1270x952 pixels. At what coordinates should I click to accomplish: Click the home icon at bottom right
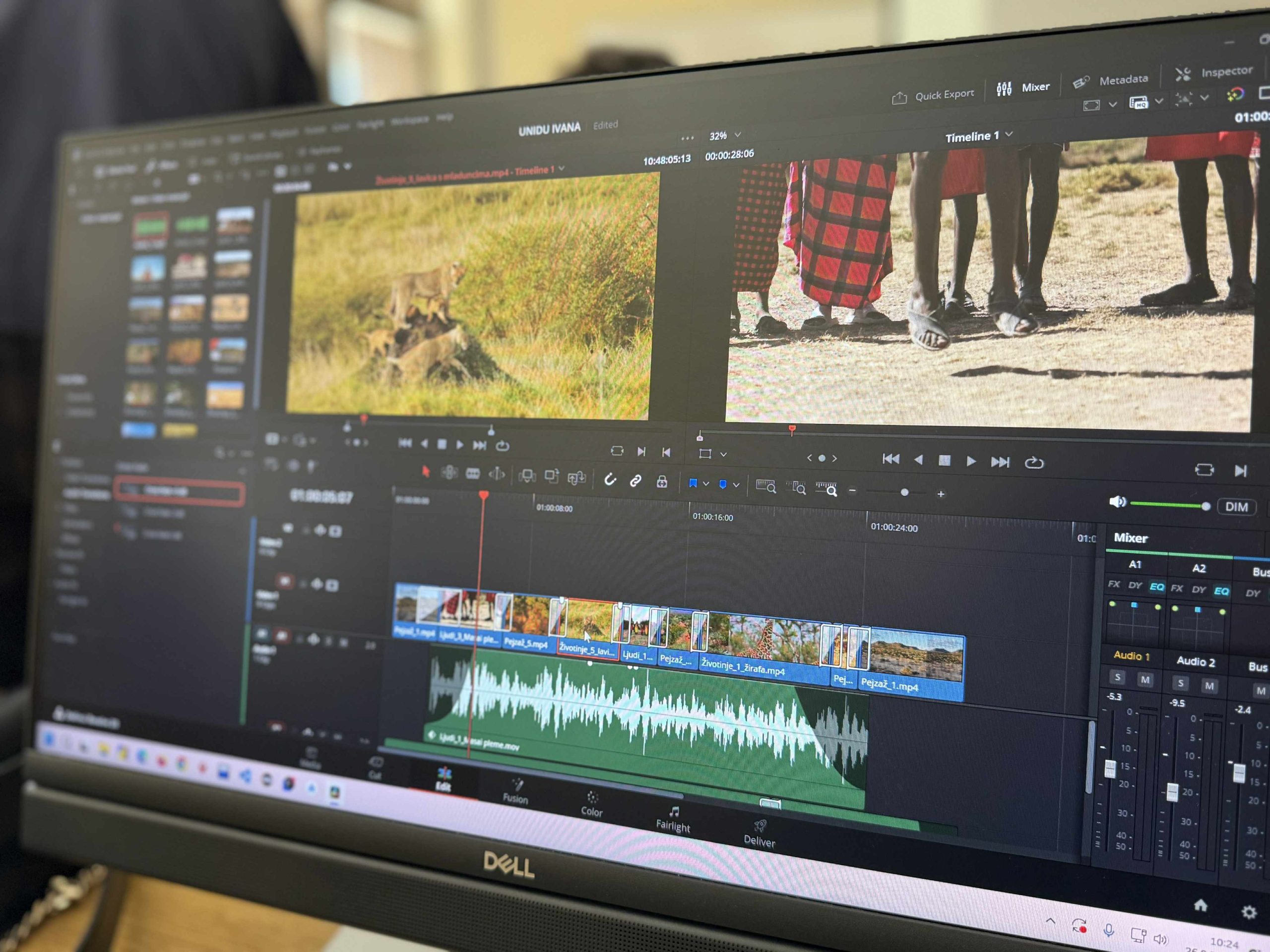1201,905
